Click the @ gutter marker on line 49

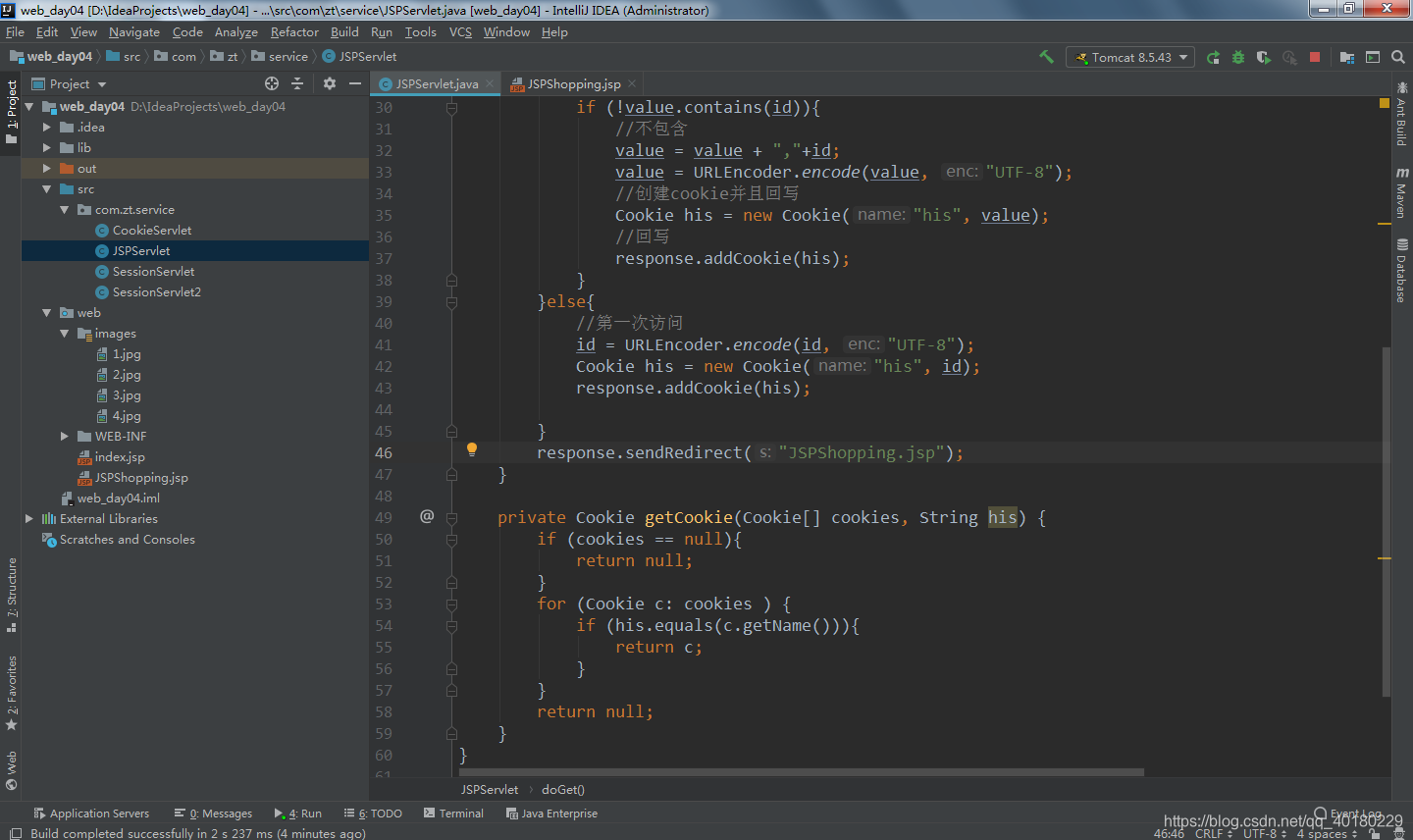(x=427, y=516)
